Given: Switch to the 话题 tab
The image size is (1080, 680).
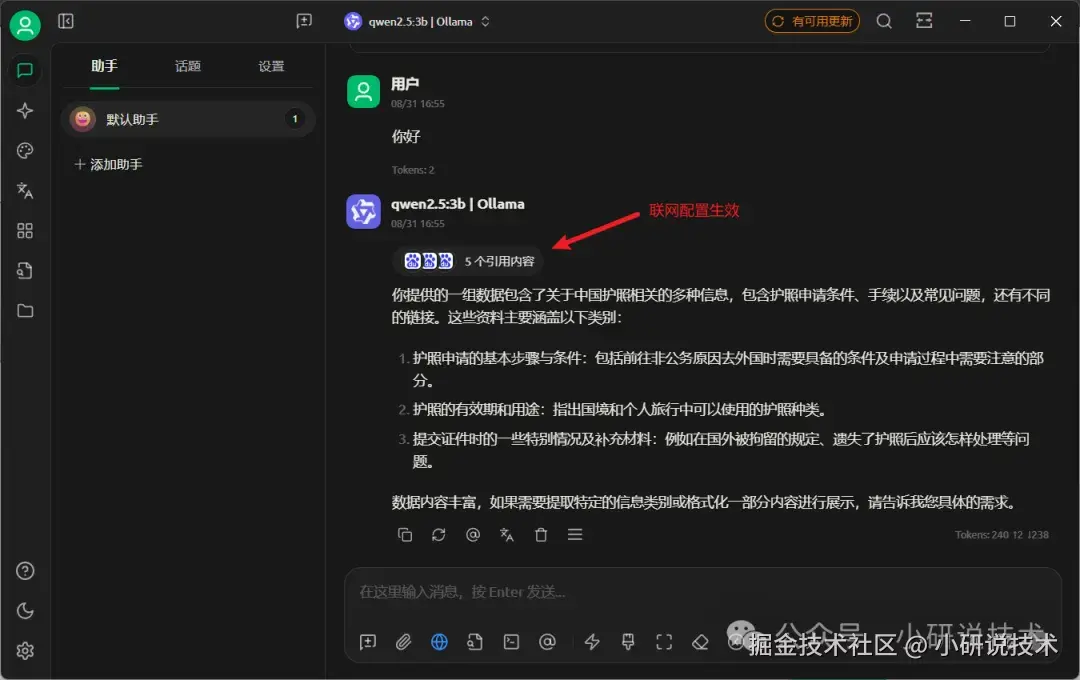Looking at the screenshot, I should click(187, 66).
